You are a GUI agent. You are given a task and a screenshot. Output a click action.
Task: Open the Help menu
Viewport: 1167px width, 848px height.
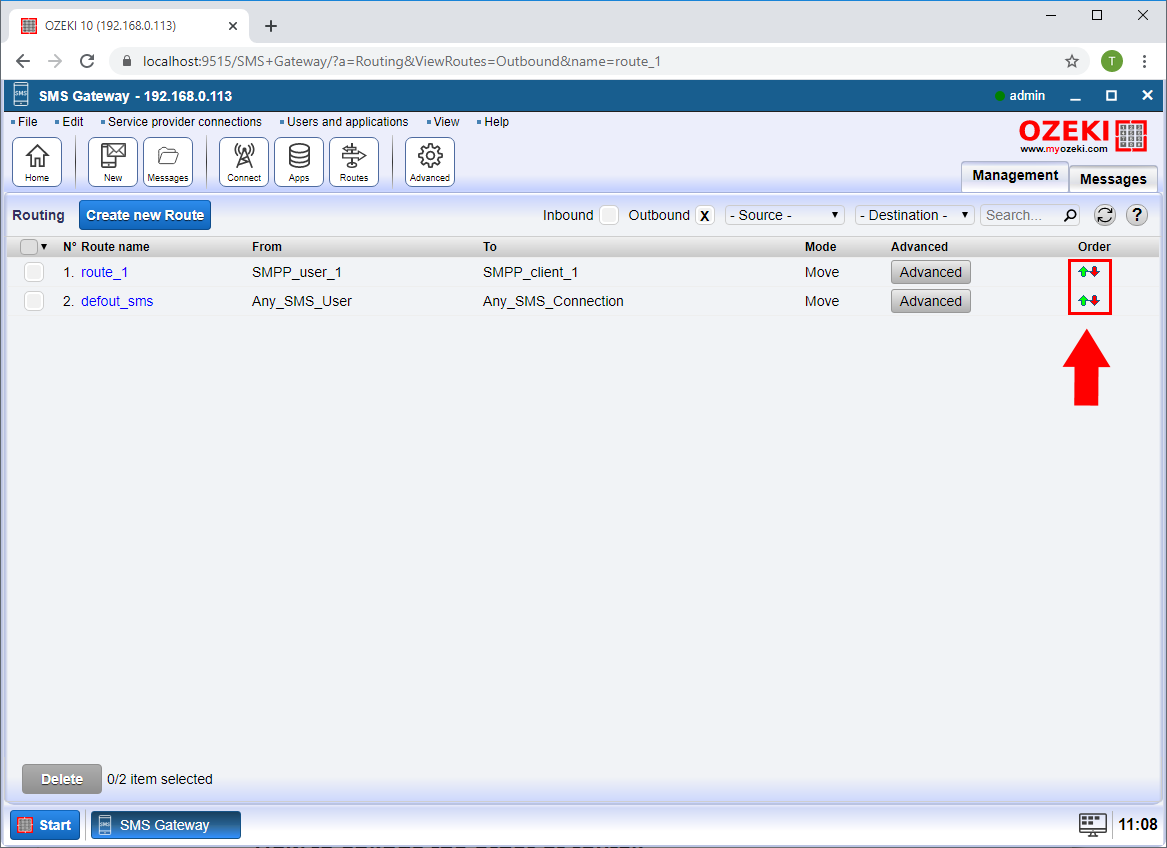[496, 121]
